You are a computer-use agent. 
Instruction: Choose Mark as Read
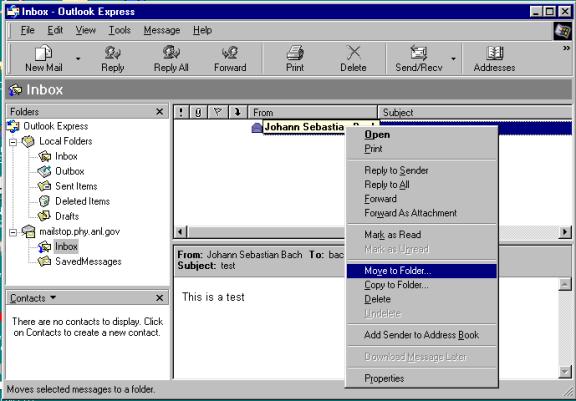421,235
